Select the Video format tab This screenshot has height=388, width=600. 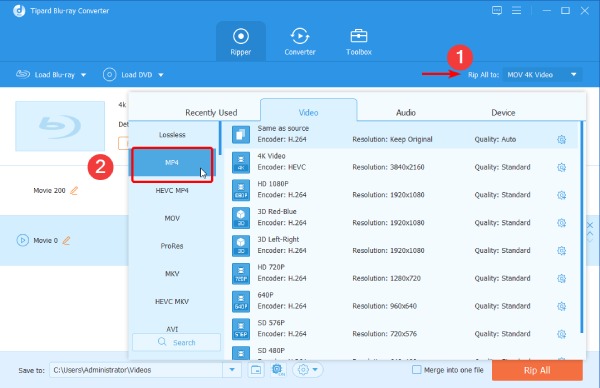(x=308, y=111)
